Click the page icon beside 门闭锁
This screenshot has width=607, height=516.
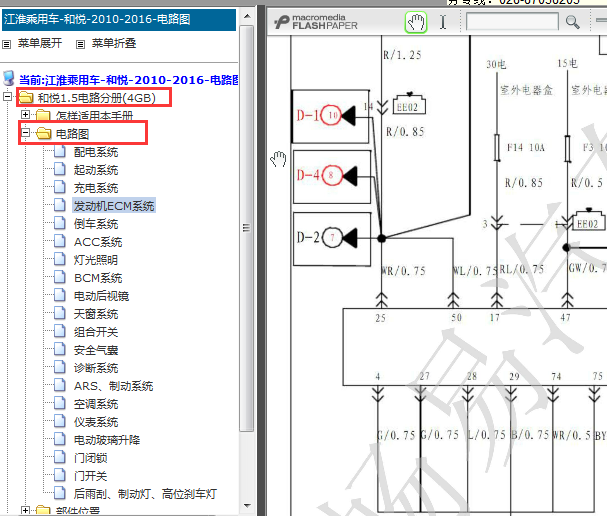point(60,457)
